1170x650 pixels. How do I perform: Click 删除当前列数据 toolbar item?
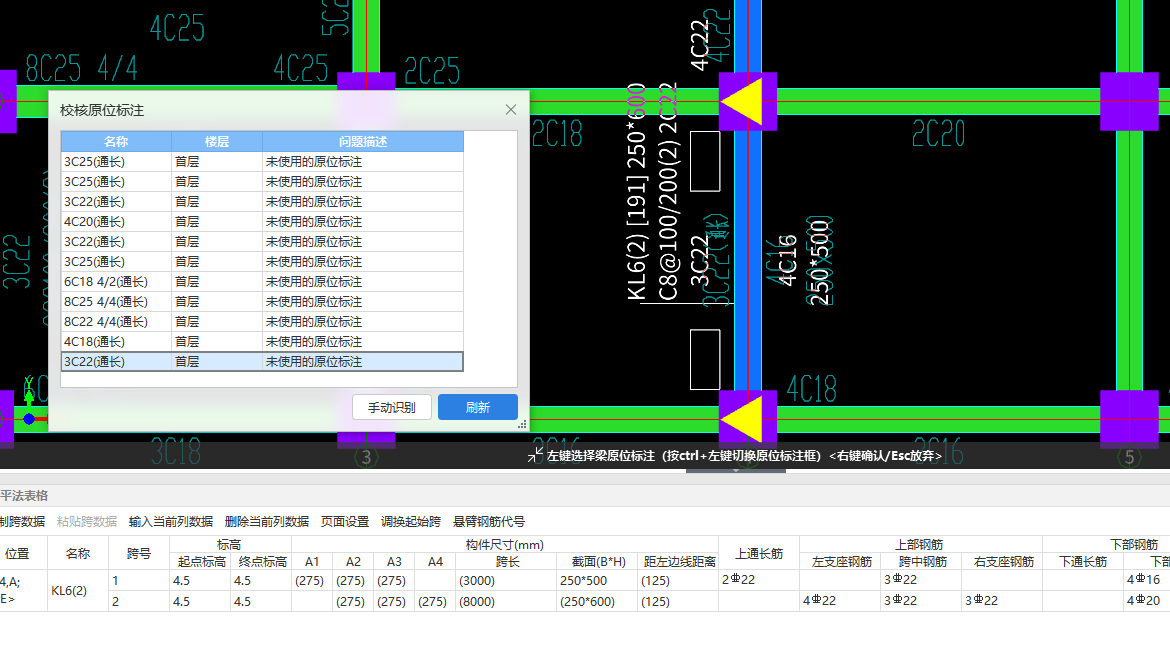pos(266,522)
